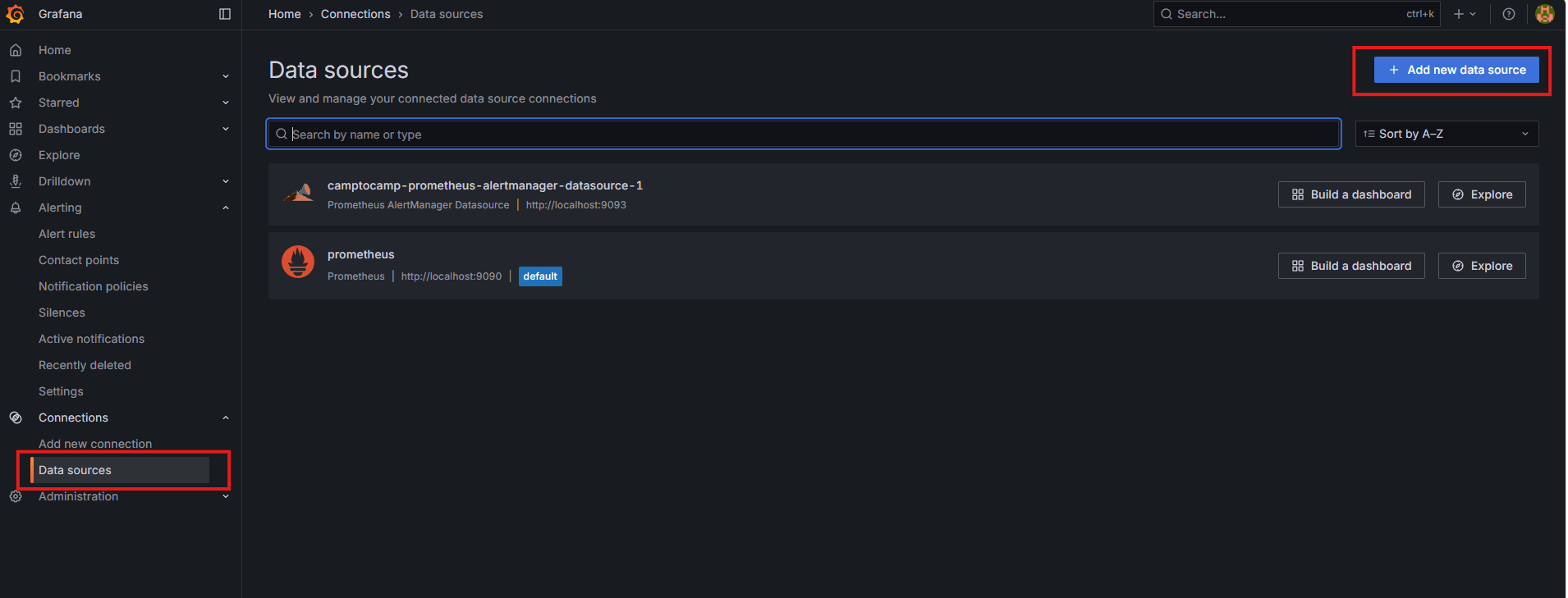This screenshot has height=598, width=1568.
Task: Open Active notifications in sidebar
Action: 91,339
